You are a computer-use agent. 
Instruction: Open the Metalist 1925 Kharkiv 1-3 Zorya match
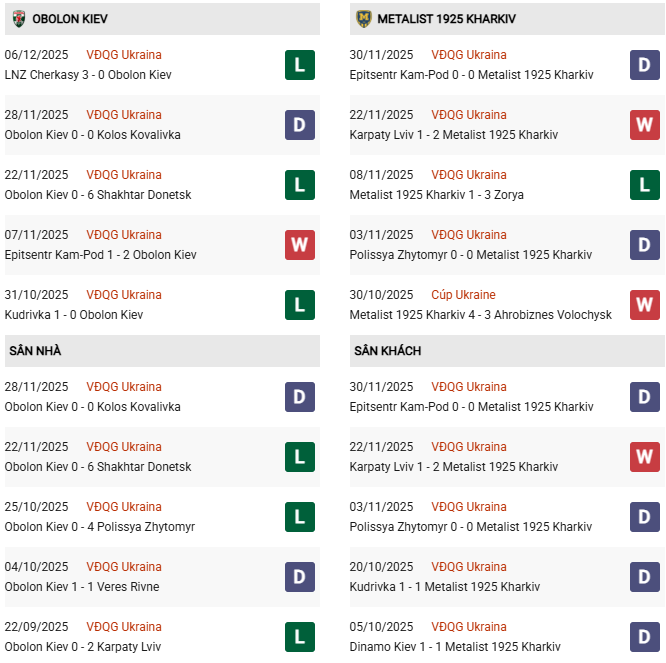436,195
